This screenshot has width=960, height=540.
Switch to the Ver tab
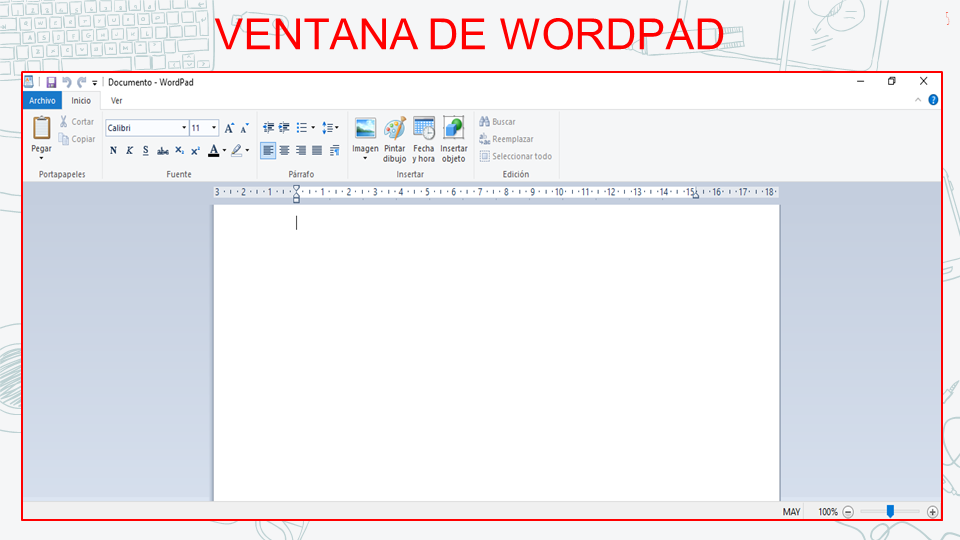tap(116, 100)
